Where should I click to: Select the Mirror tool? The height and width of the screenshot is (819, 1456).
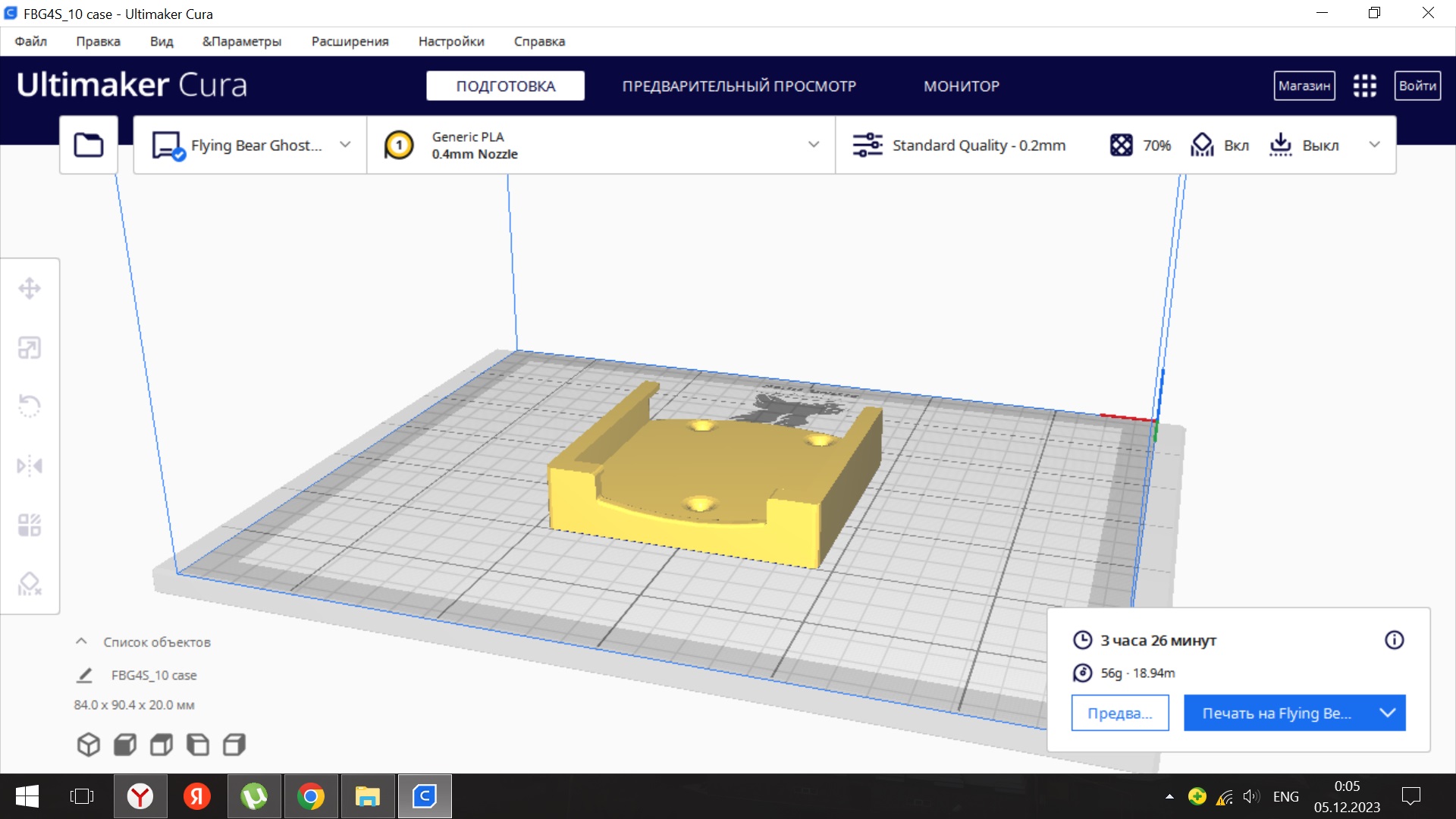point(30,466)
